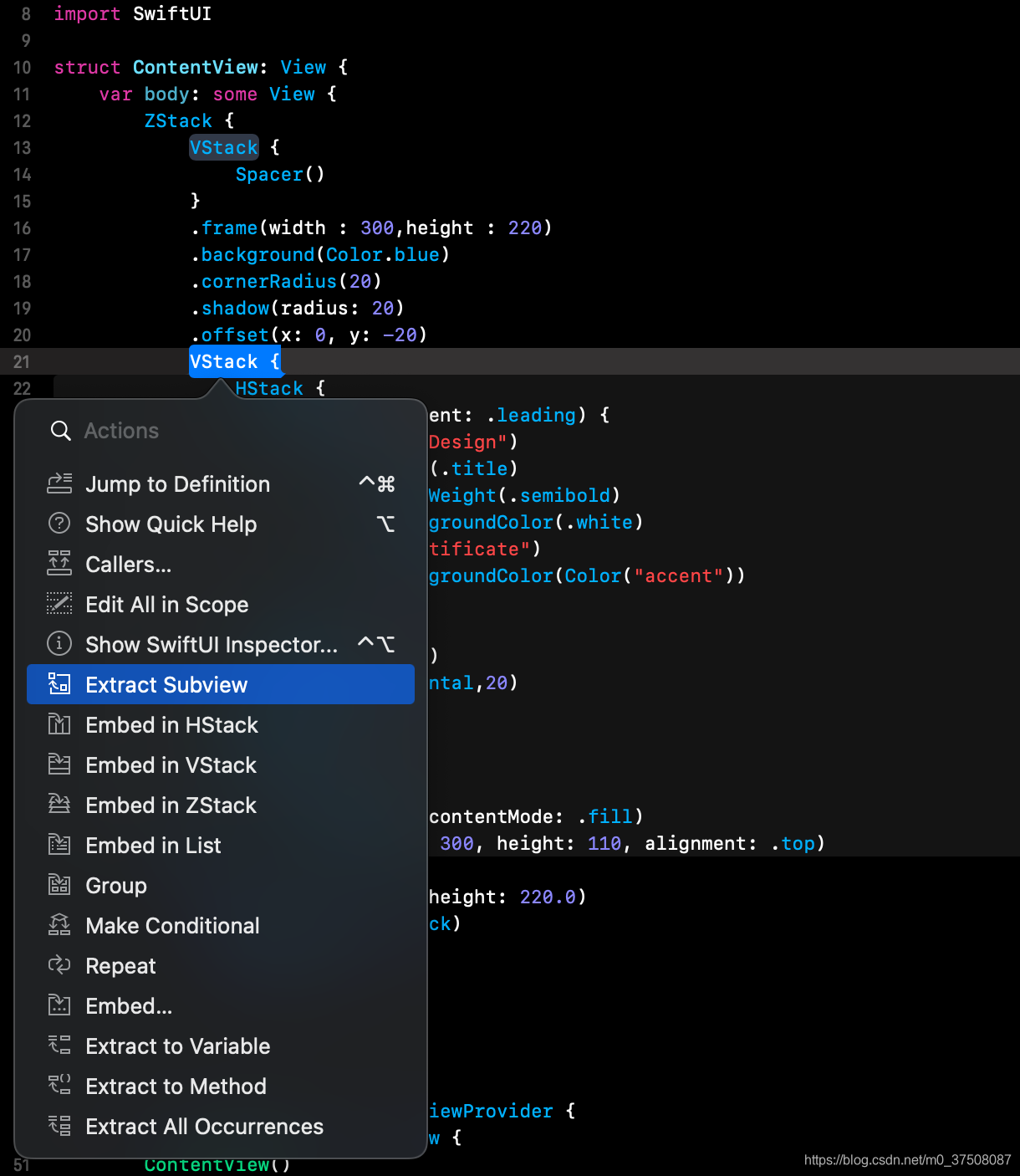Choose Embed in ZStack
This screenshot has height=1176, width=1020.
click(x=221, y=805)
